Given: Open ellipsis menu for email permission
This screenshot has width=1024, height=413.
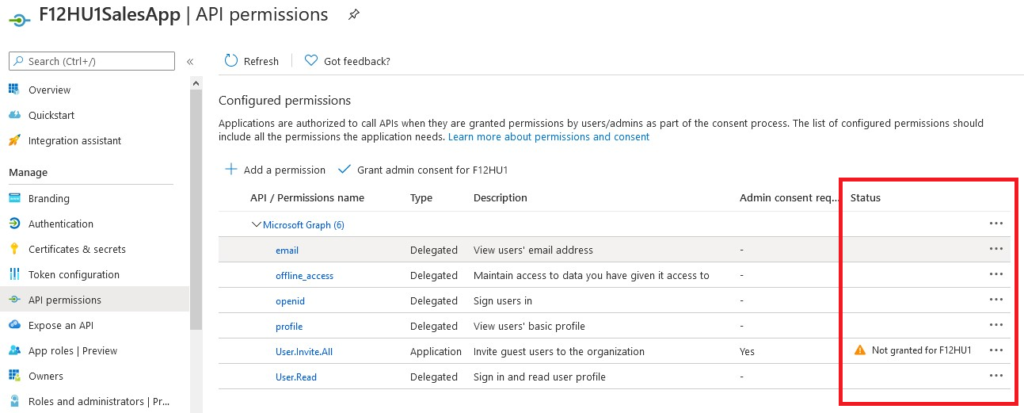Looking at the screenshot, I should tap(996, 249).
